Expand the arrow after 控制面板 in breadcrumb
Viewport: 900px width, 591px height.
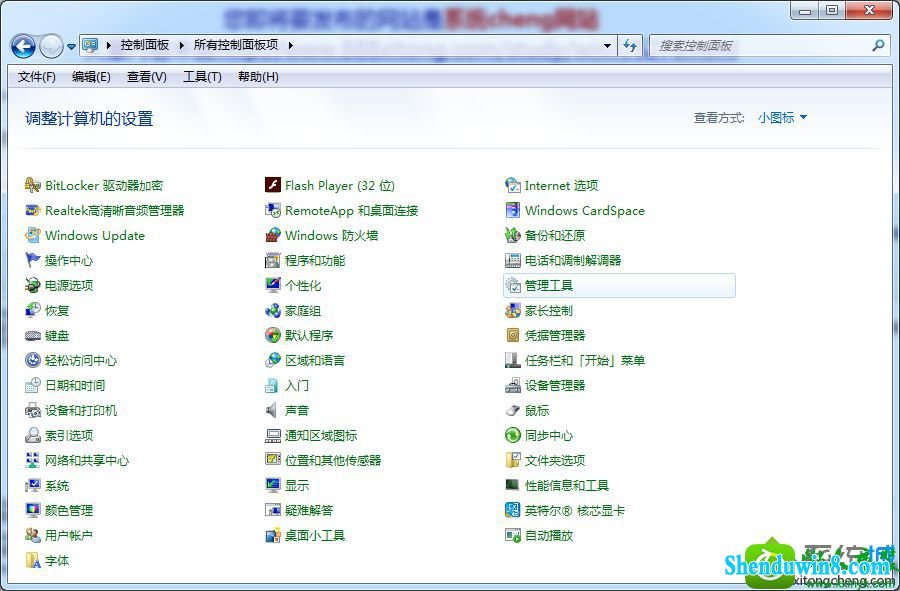click(181, 45)
